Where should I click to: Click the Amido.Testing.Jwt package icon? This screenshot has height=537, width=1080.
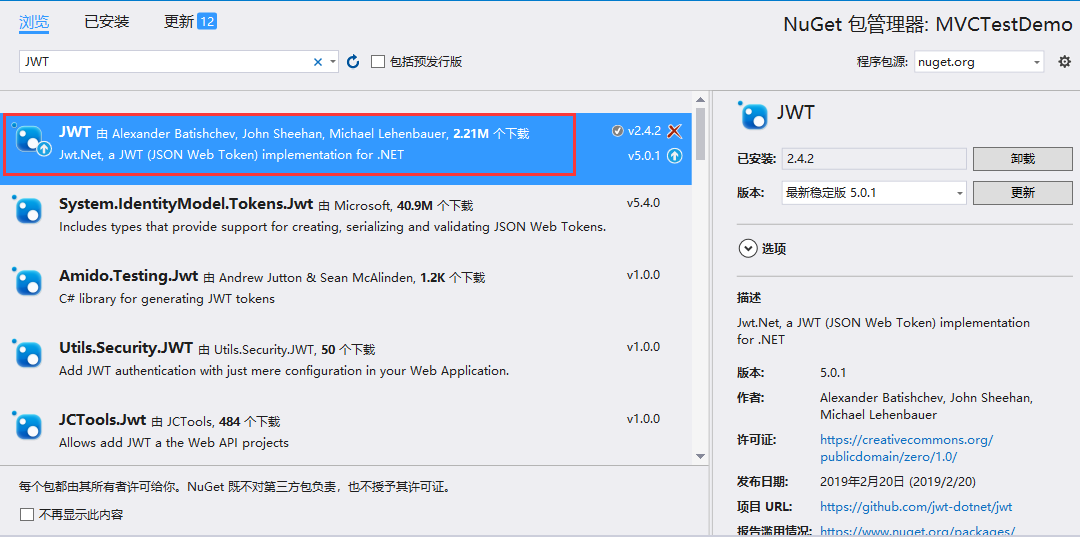click(x=29, y=282)
